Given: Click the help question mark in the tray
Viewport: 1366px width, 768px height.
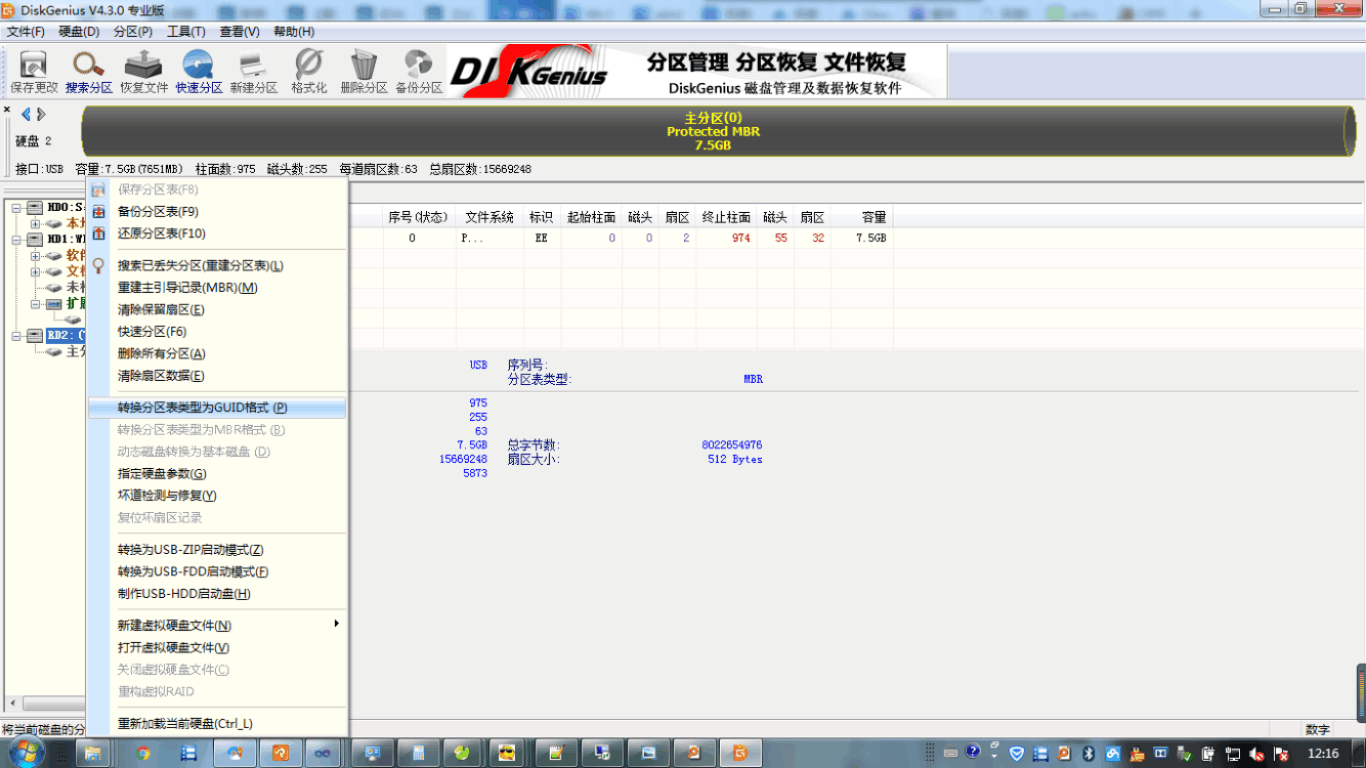Looking at the screenshot, I should click(972, 752).
